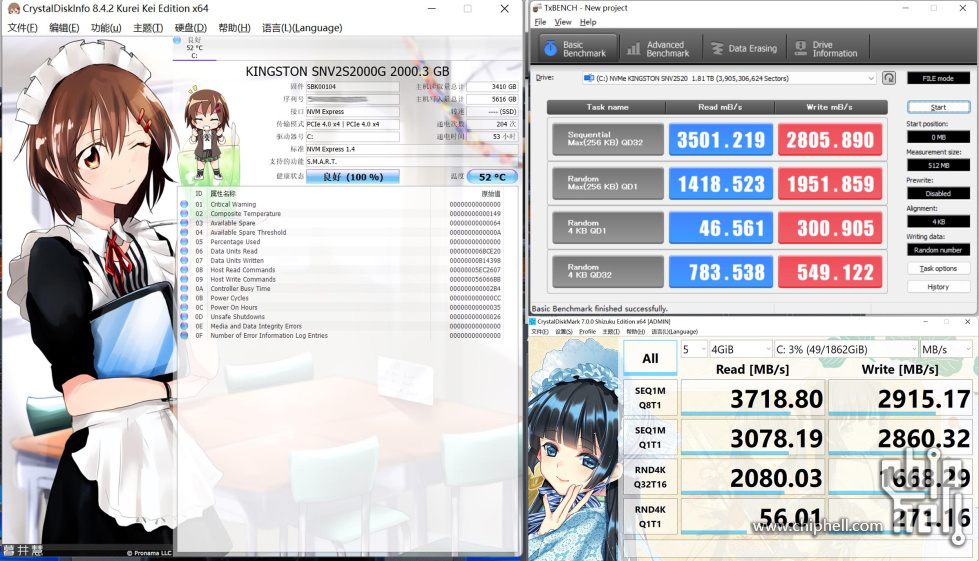This screenshot has width=979, height=561.
Task: Click the History button in TxBENCH
Action: tap(938, 287)
